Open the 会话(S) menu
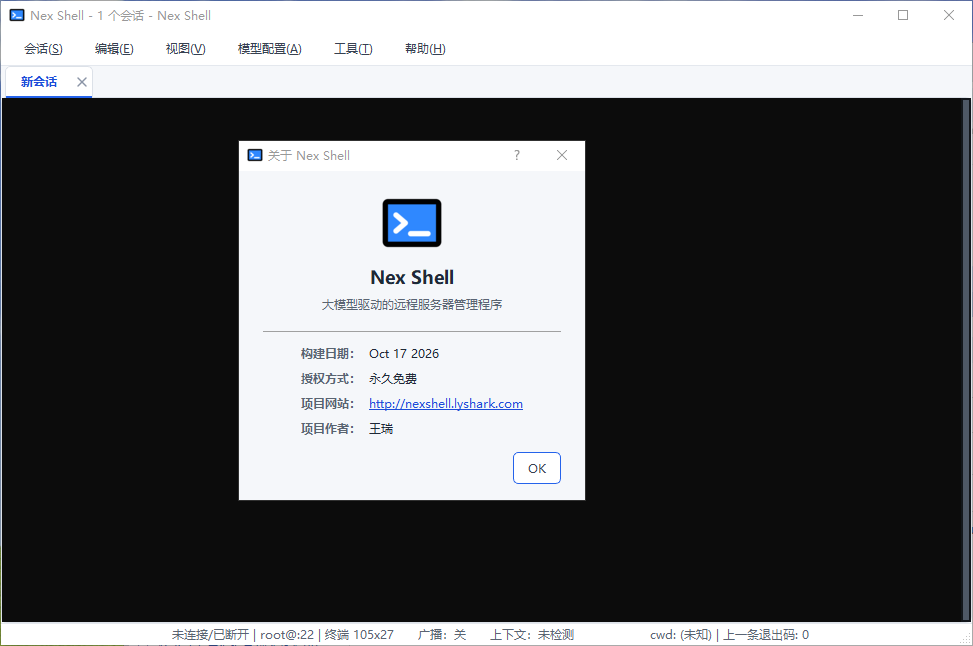973x646 pixels. (43, 49)
